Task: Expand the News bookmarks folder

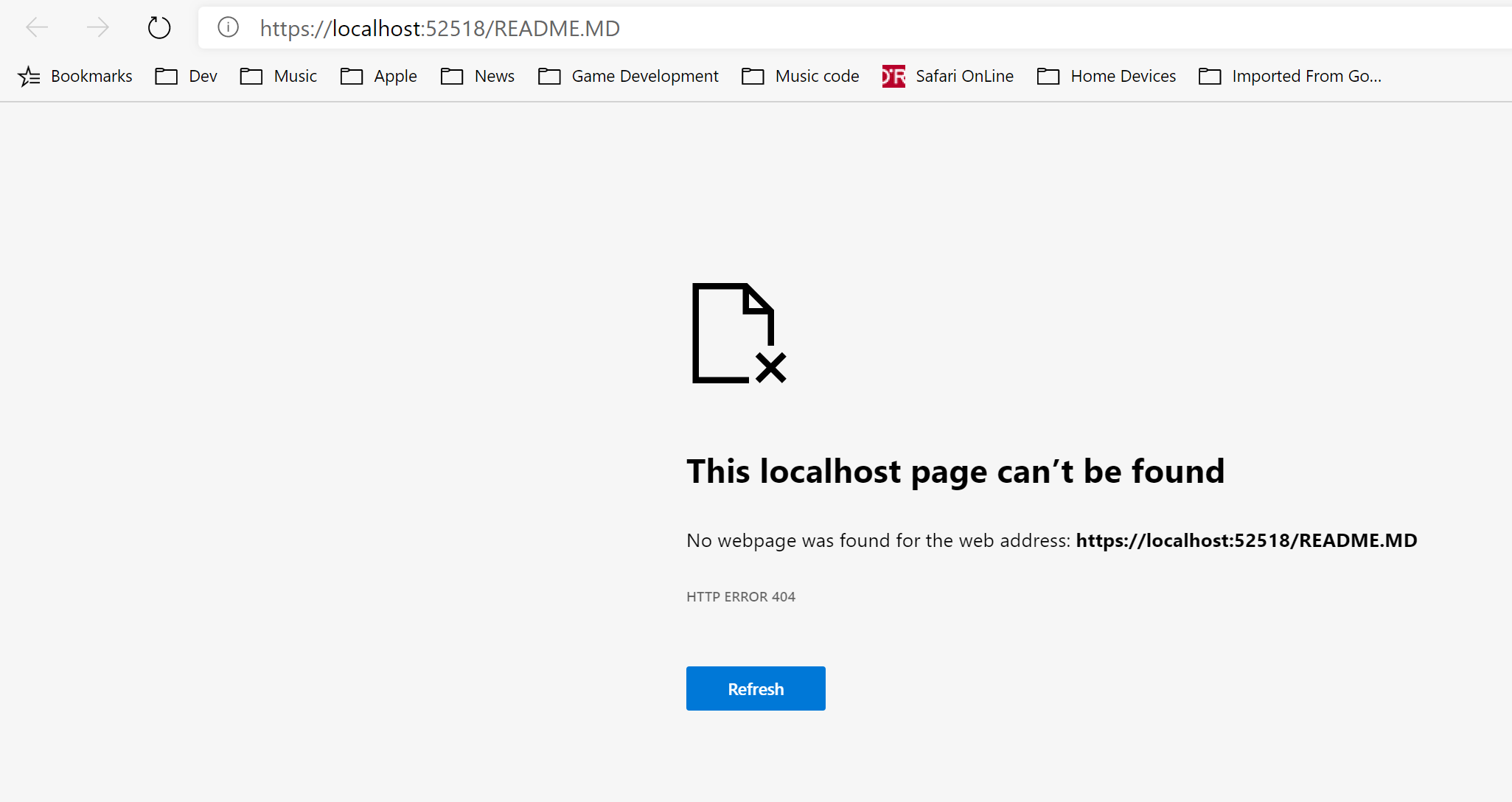Action: click(478, 76)
